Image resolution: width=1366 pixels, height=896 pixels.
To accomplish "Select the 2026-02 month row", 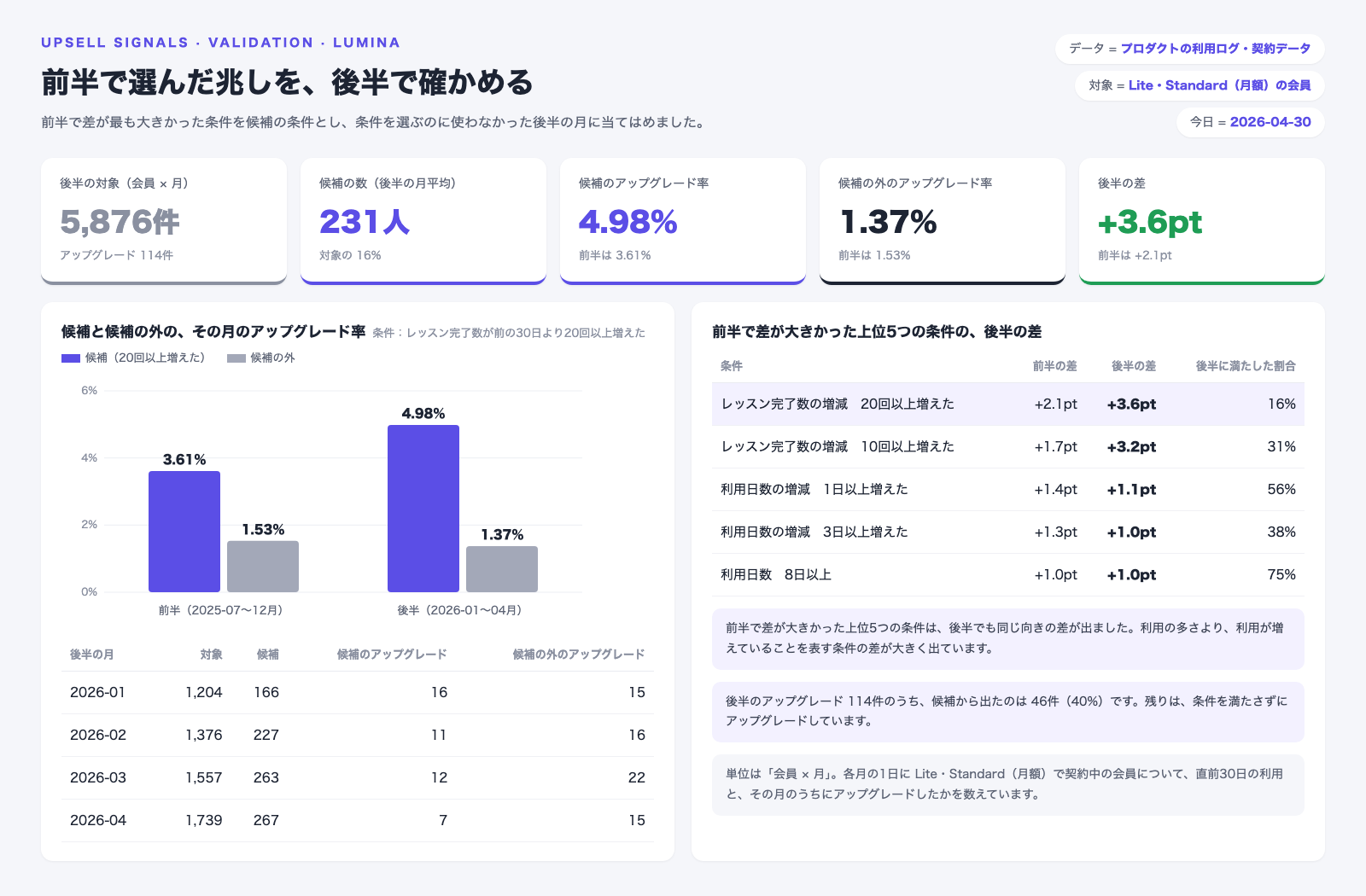I will coord(358,735).
